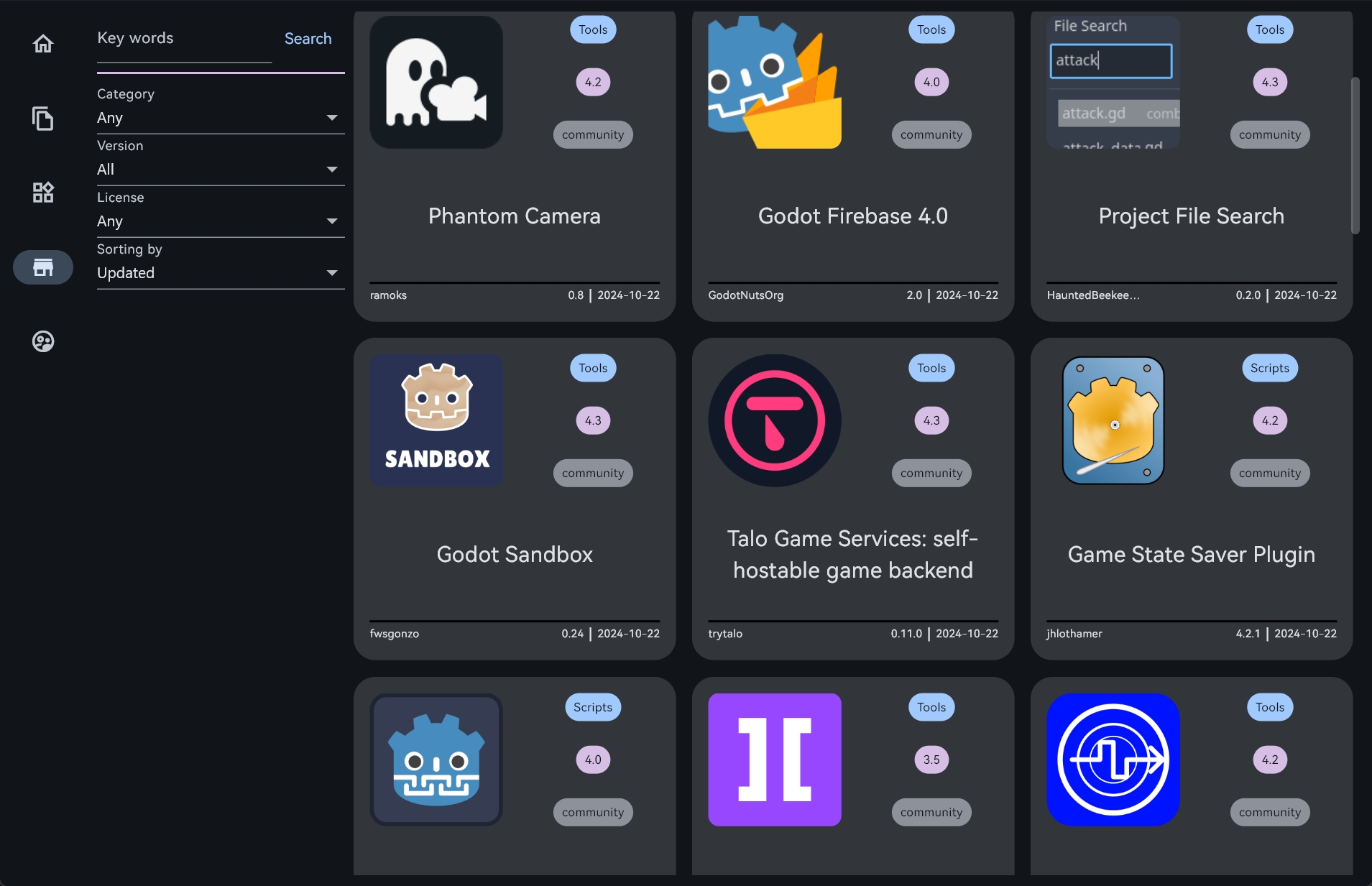Expand the License dropdown

click(x=221, y=221)
